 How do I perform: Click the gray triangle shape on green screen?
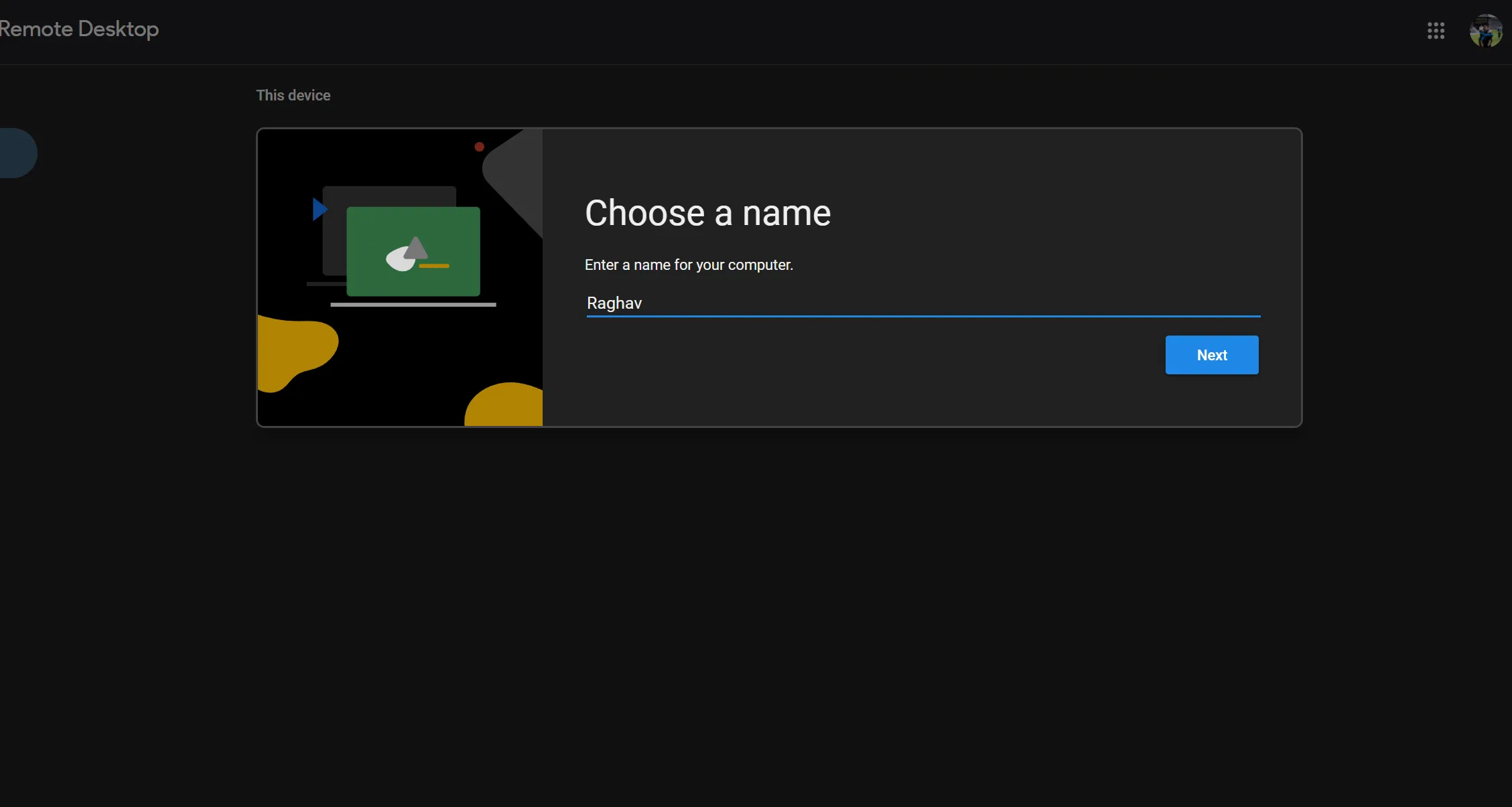point(416,249)
